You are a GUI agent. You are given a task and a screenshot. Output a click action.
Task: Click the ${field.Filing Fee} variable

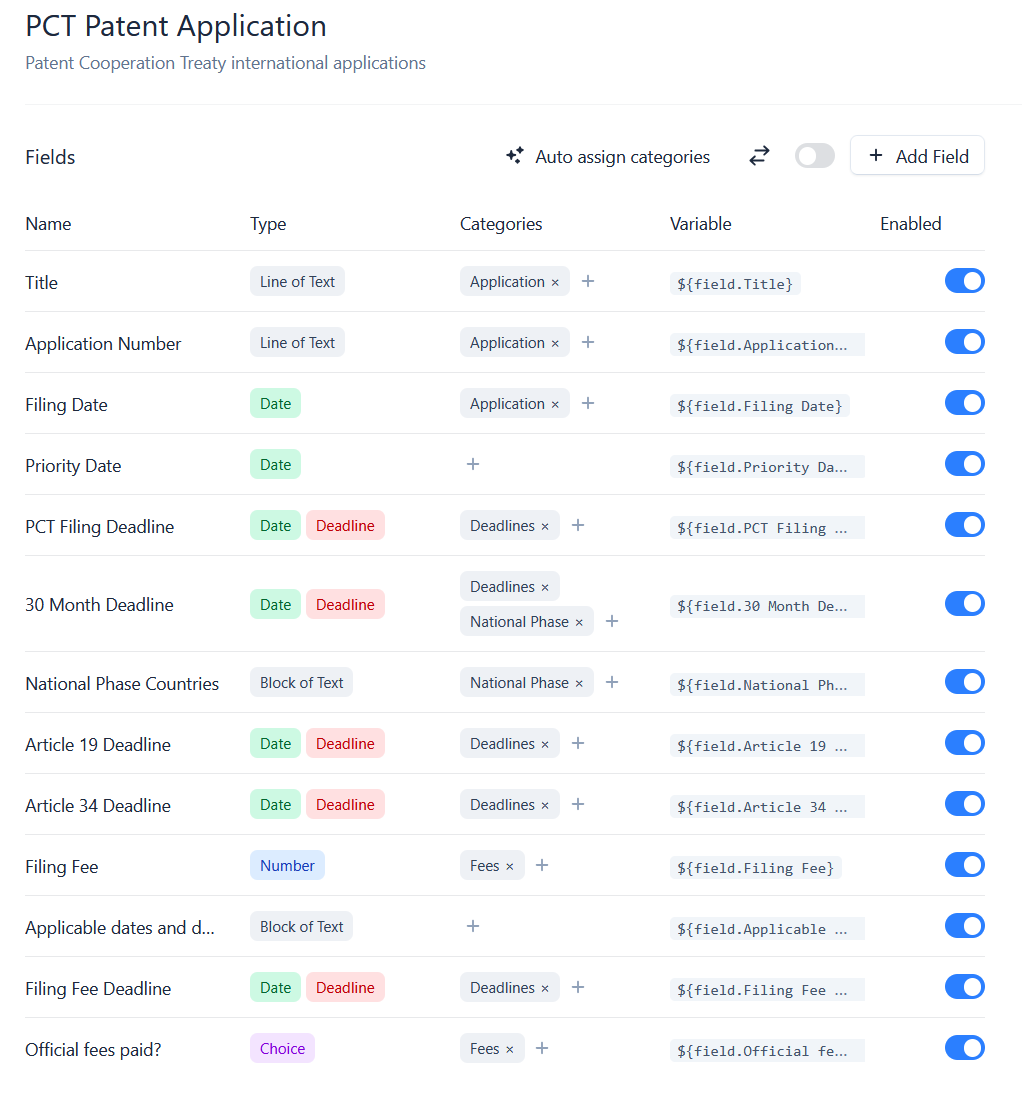click(756, 868)
